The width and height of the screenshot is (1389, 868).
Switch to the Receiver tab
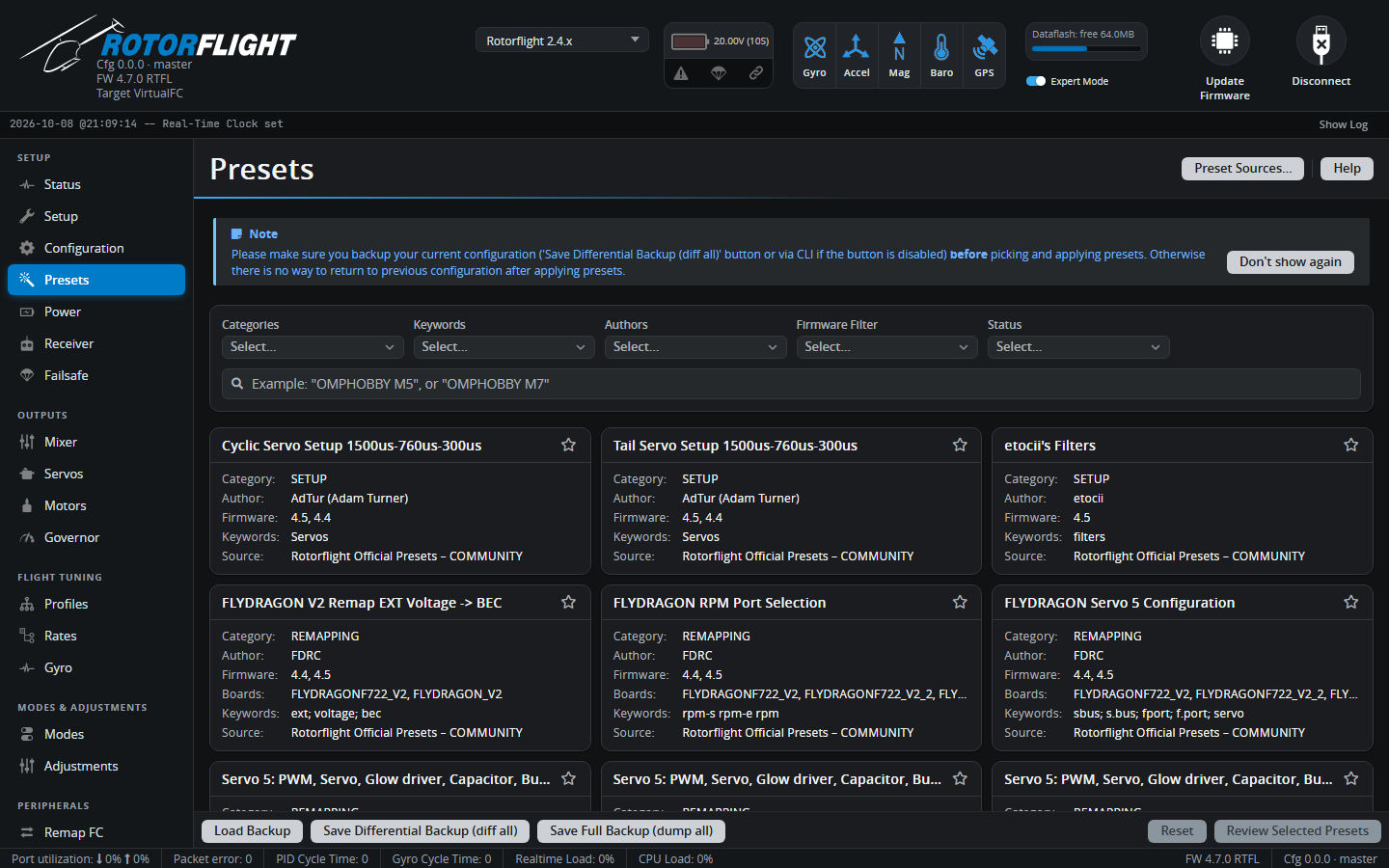click(x=96, y=343)
